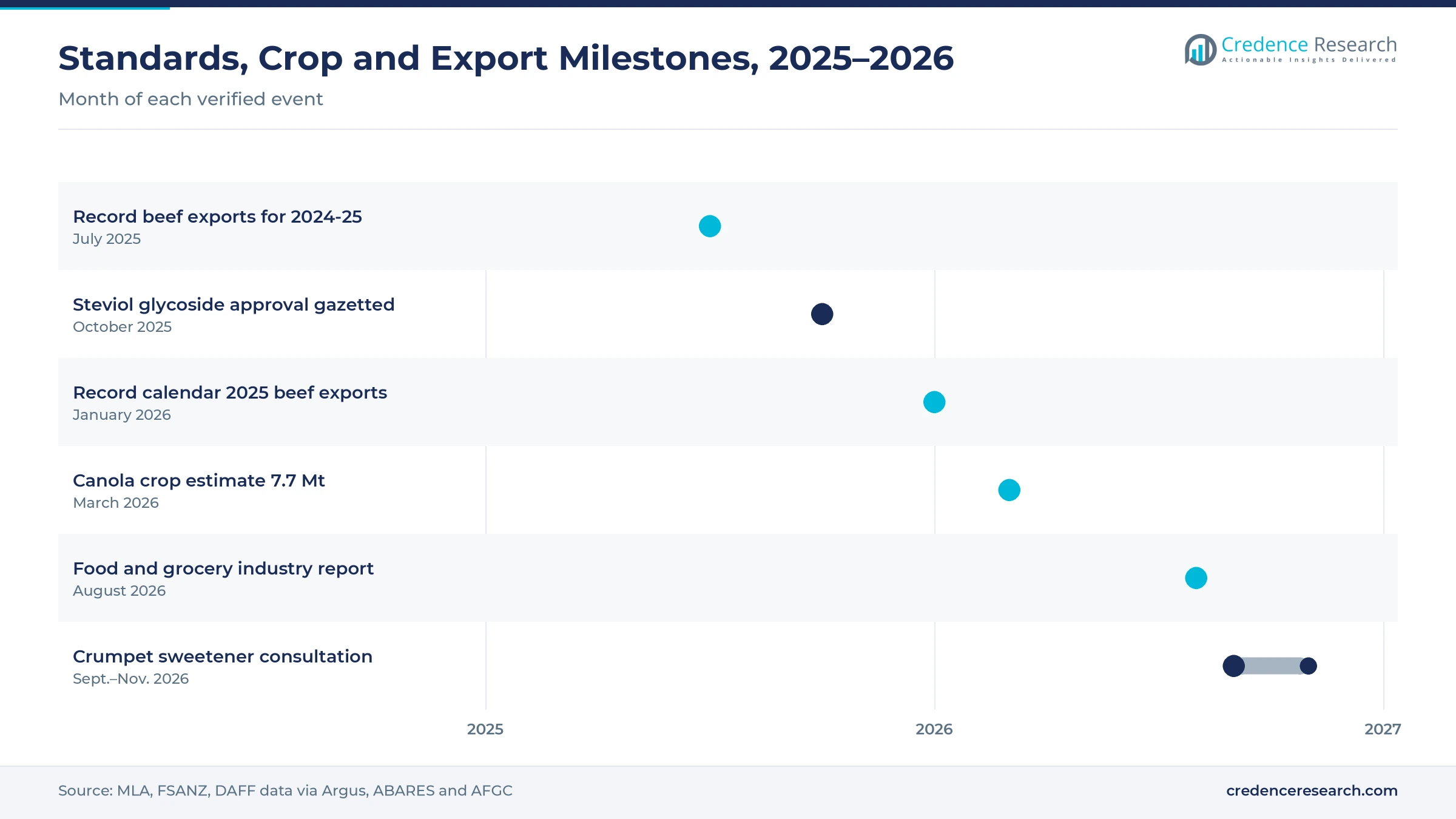Click the 'January 2026' date text
The image size is (1456, 819).
click(x=122, y=415)
